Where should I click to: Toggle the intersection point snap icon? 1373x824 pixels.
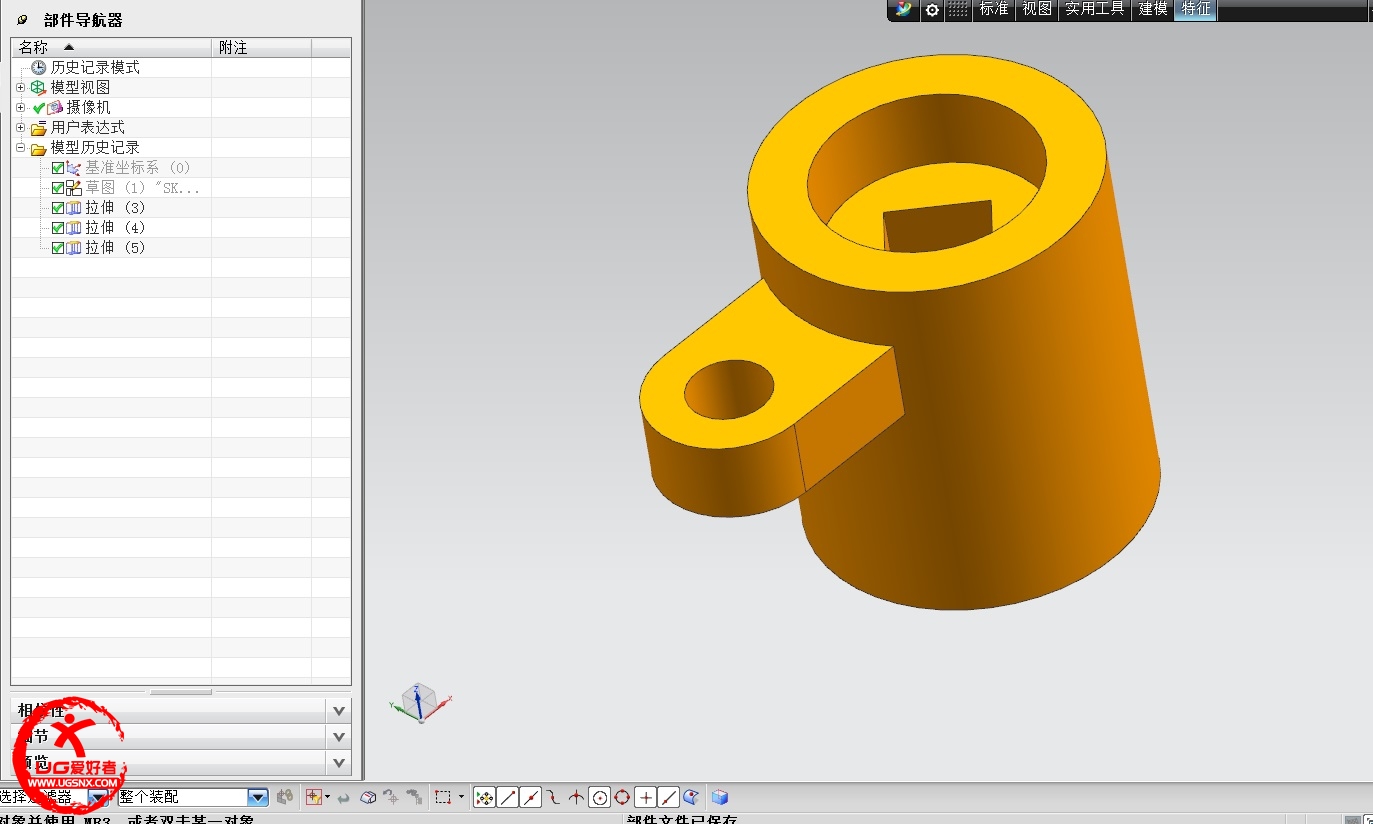click(576, 797)
